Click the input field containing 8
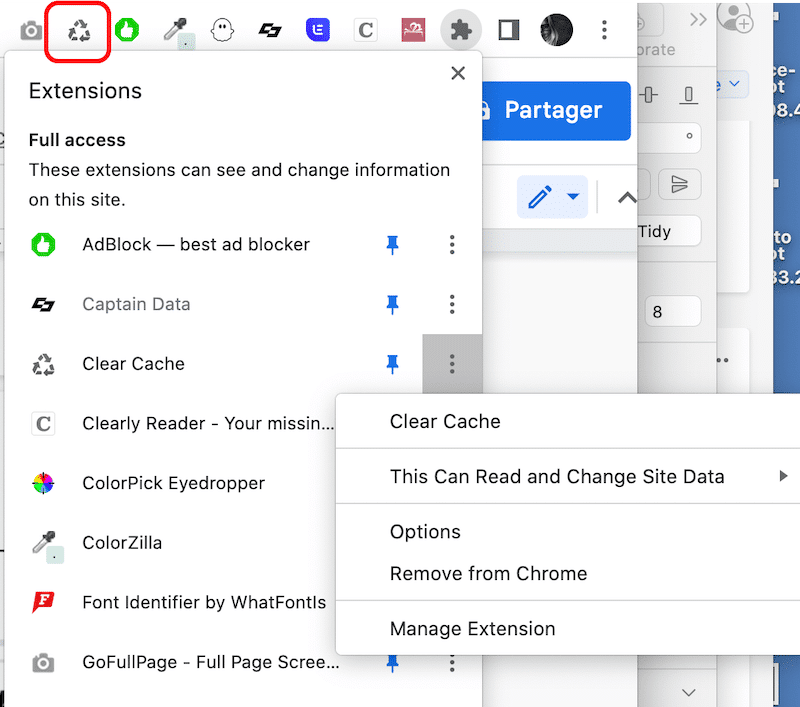The image size is (800, 707). (673, 311)
